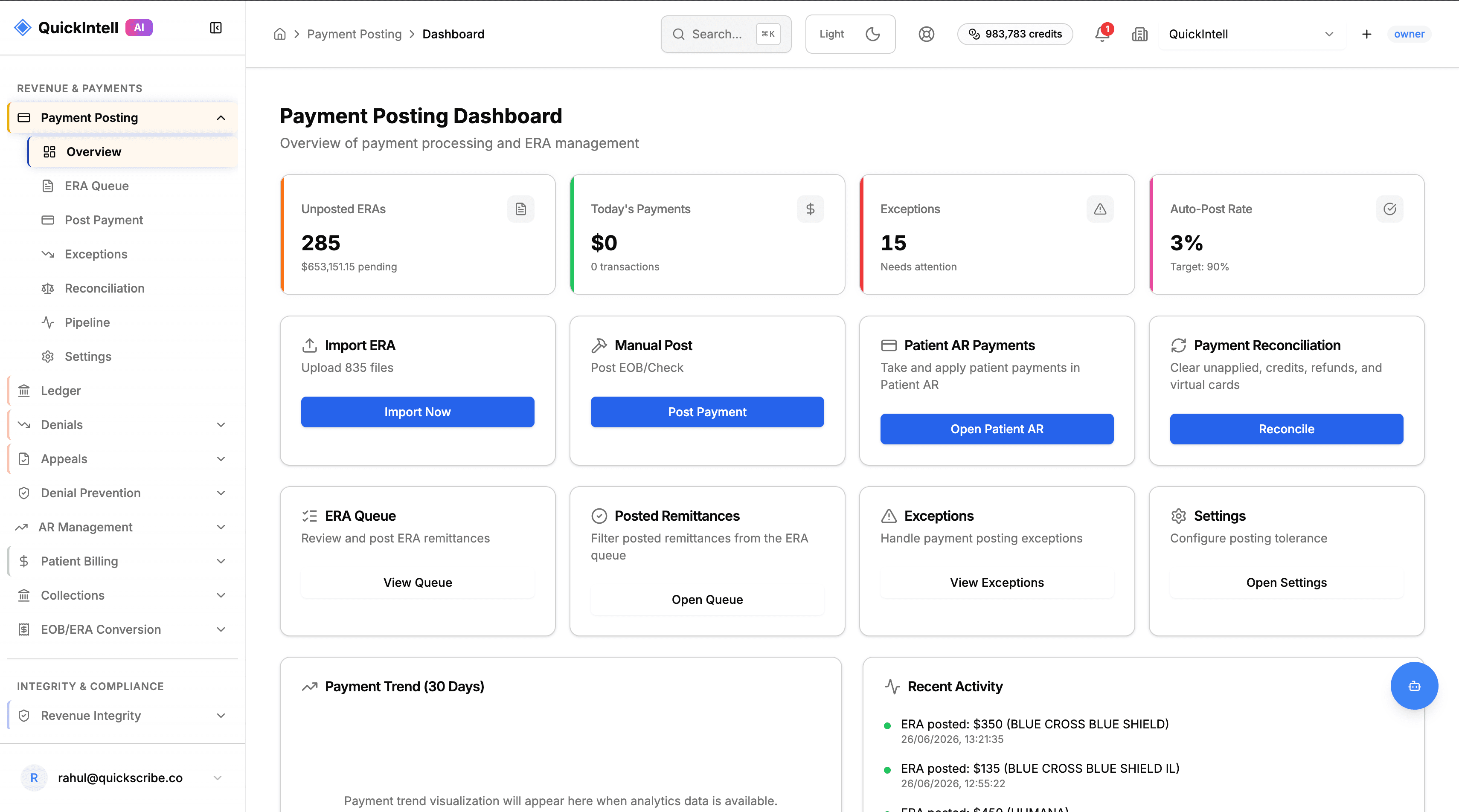
Task: Open Reconciliation in the sidebar
Action: 133,288
